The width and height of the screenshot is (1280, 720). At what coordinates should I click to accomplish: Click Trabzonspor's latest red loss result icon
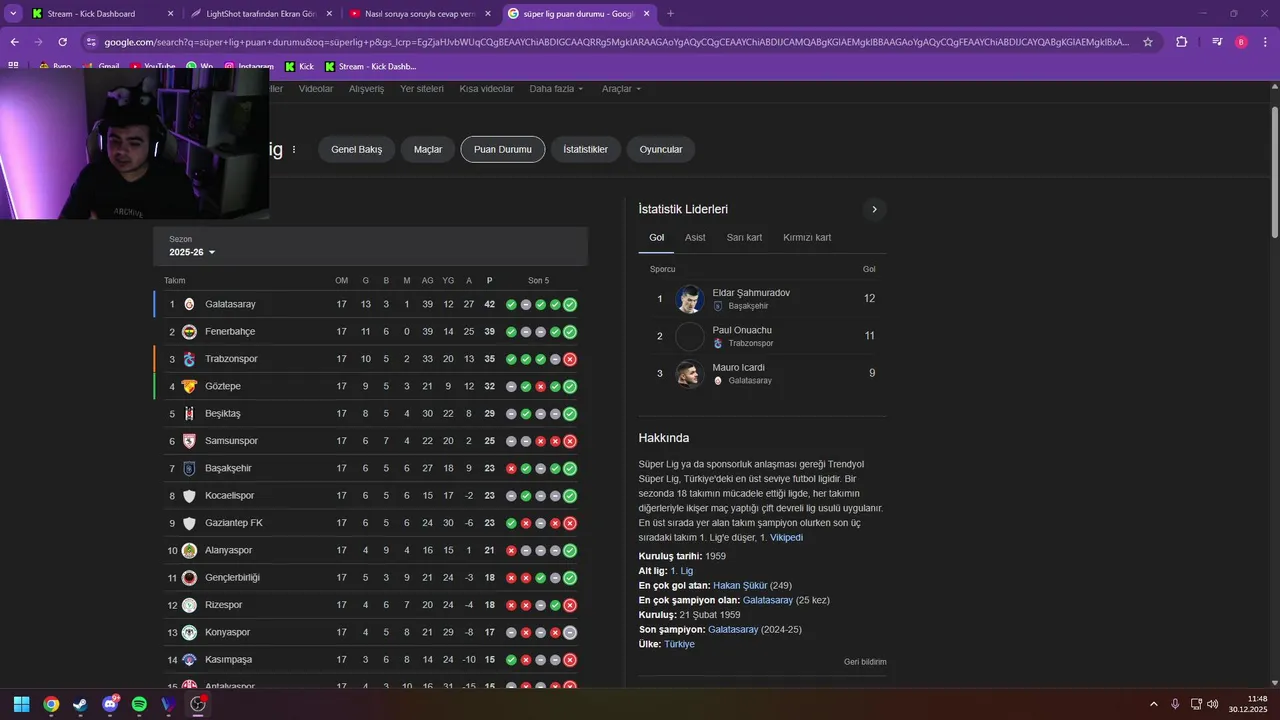point(570,359)
